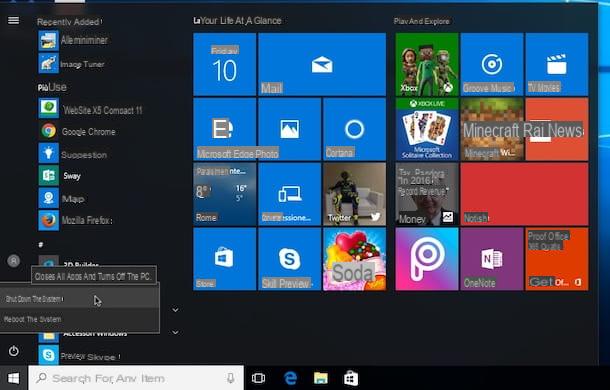Click the hamburger menu icon in Start
This screenshot has height=390, width=610.
tap(13, 20)
